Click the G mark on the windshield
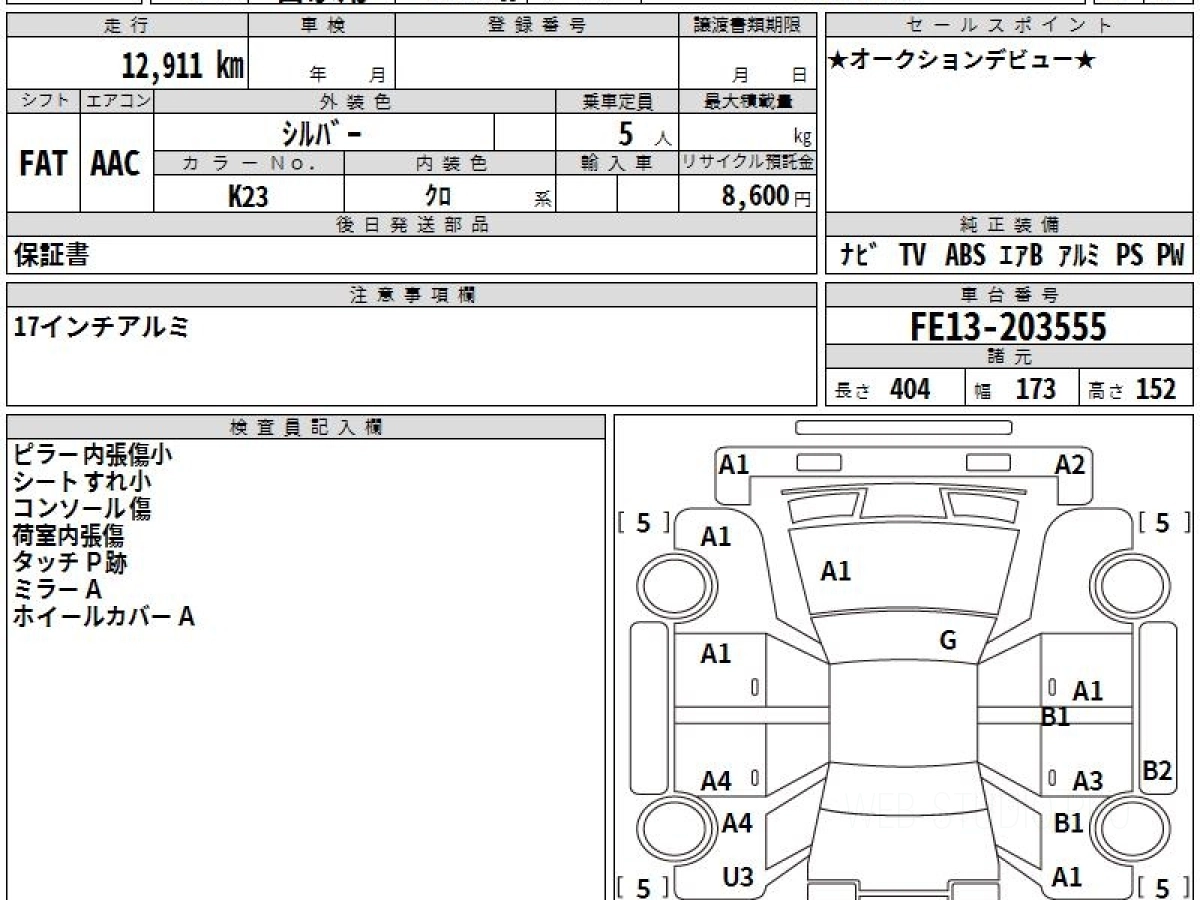The image size is (1200, 900). [948, 641]
